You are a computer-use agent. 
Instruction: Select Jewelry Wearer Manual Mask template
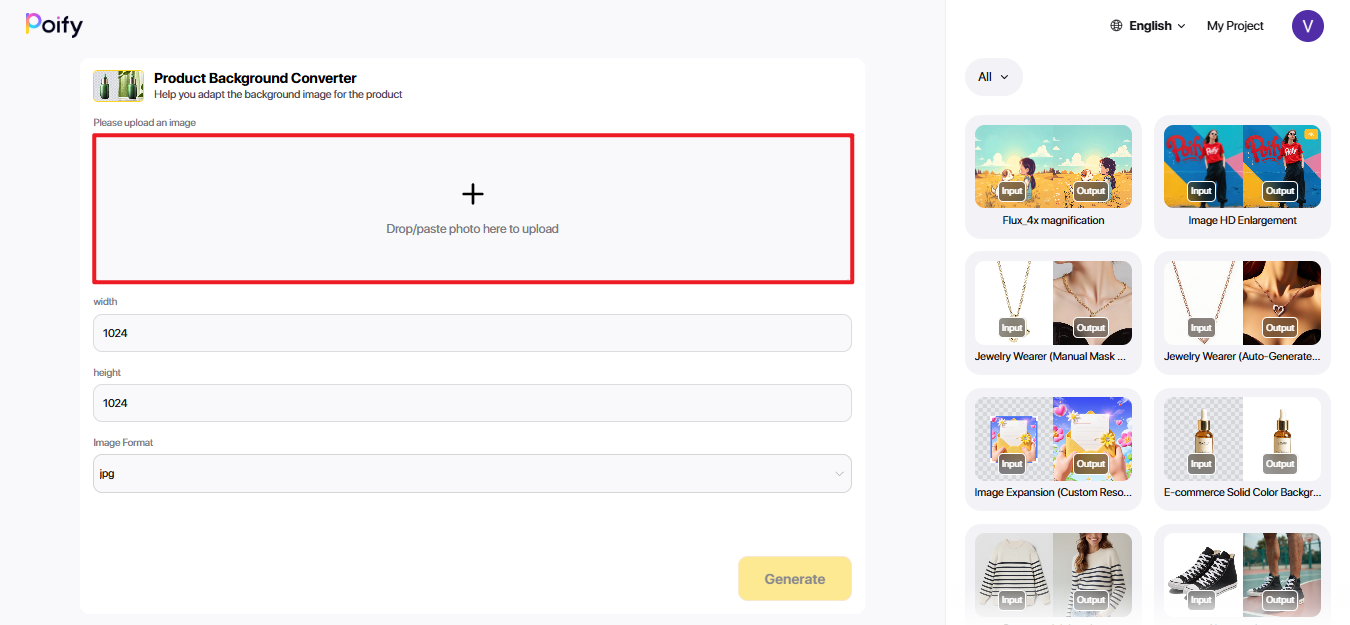(x=1053, y=312)
